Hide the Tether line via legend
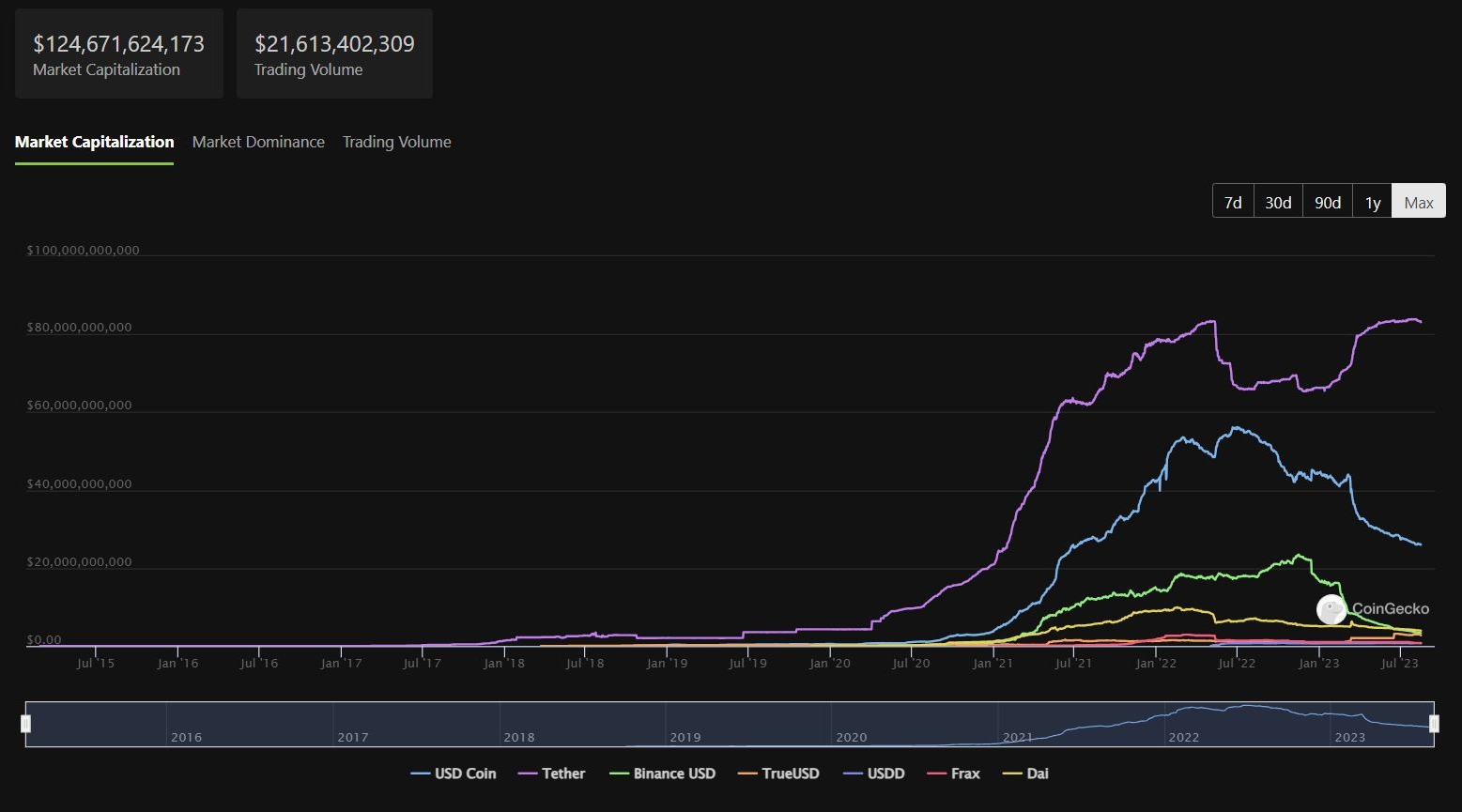 click(552, 774)
